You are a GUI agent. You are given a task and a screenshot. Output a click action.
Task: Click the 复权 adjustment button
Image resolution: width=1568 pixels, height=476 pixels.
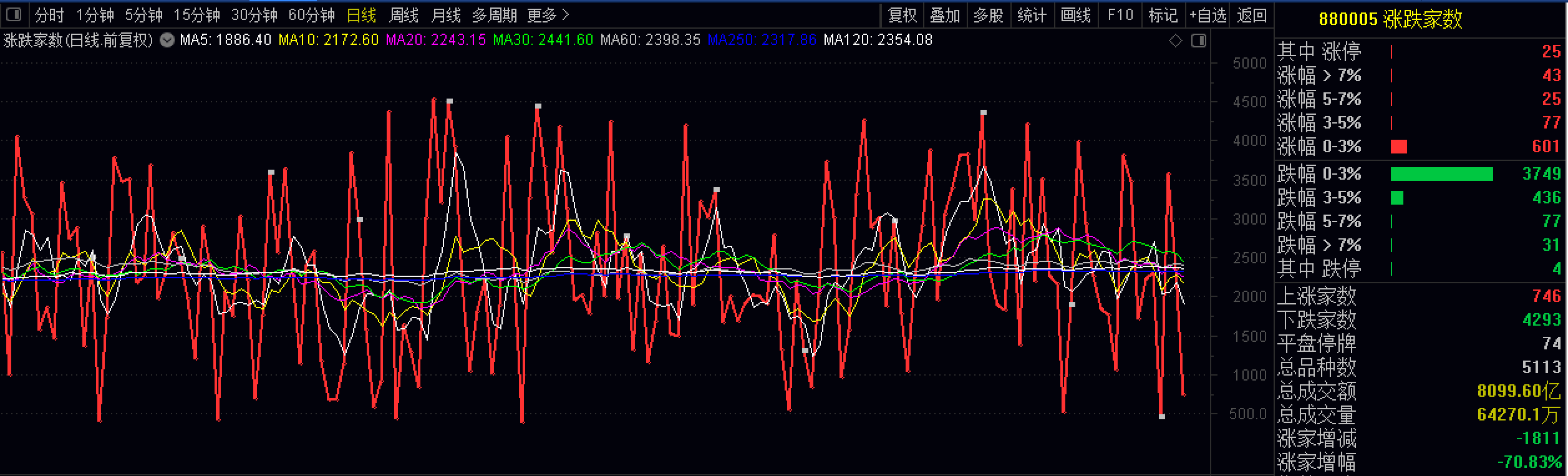(x=902, y=15)
